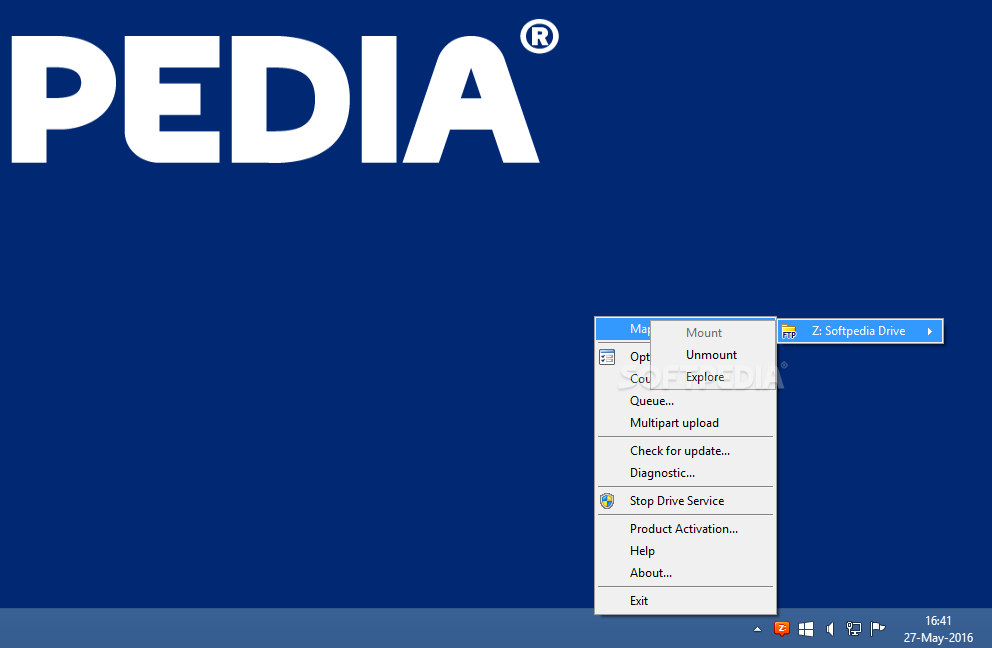The height and width of the screenshot is (648, 992).
Task: Click Check for update...
Action: pos(685,451)
